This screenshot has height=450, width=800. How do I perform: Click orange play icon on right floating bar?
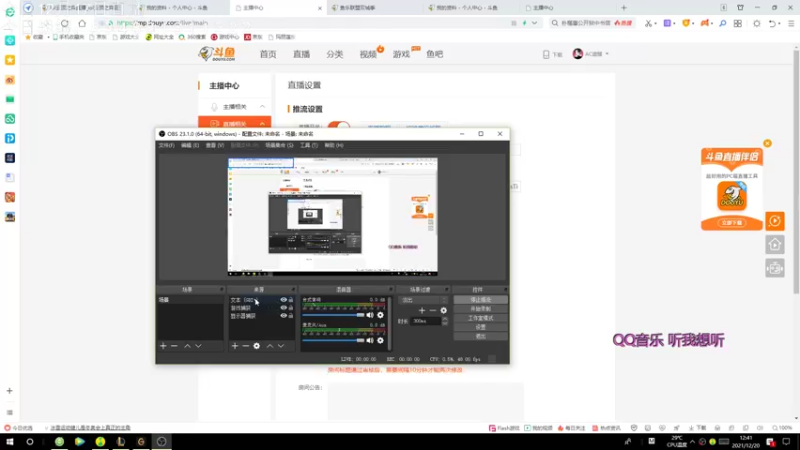775,221
